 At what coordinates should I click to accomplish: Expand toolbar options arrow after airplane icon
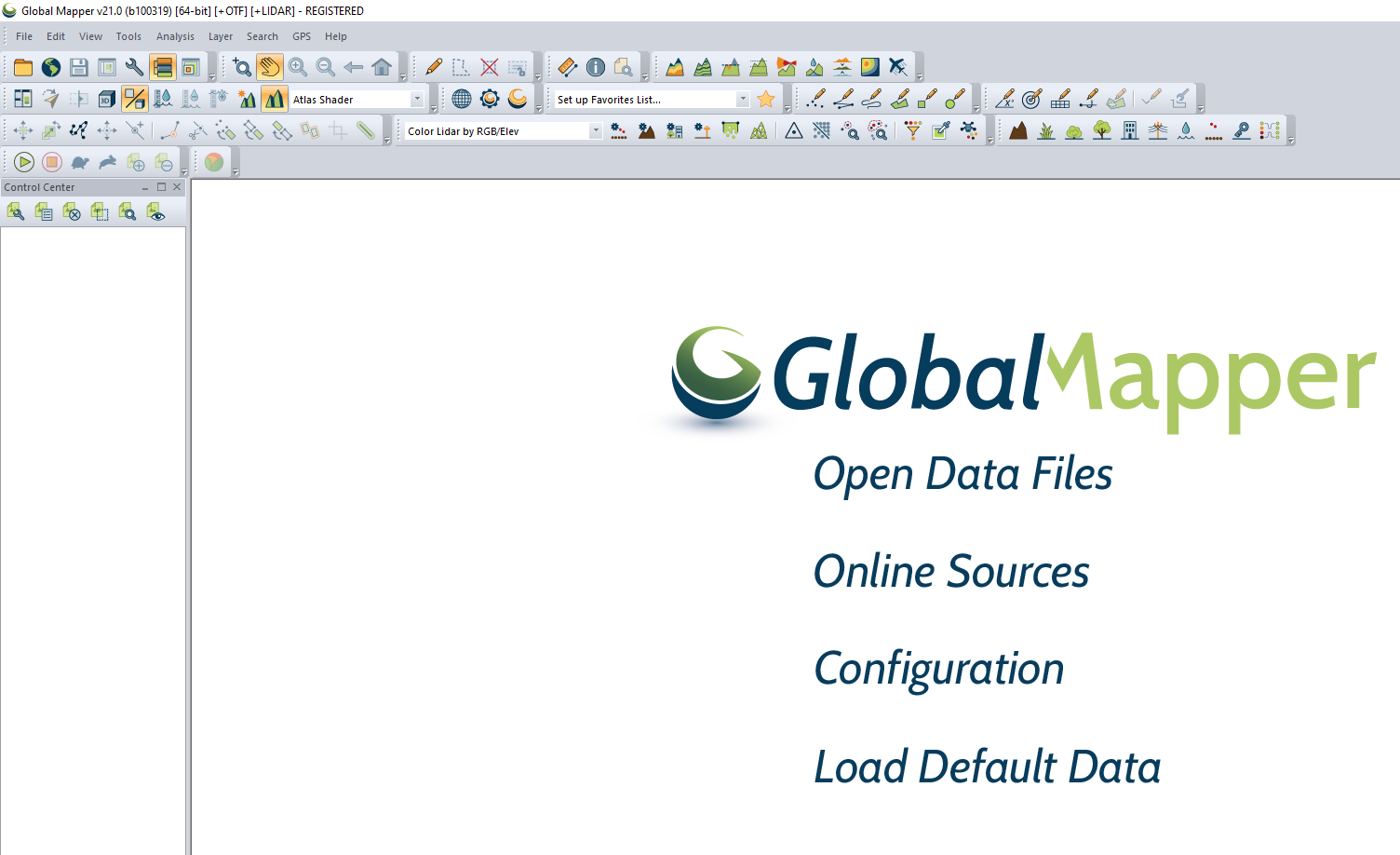(920, 77)
